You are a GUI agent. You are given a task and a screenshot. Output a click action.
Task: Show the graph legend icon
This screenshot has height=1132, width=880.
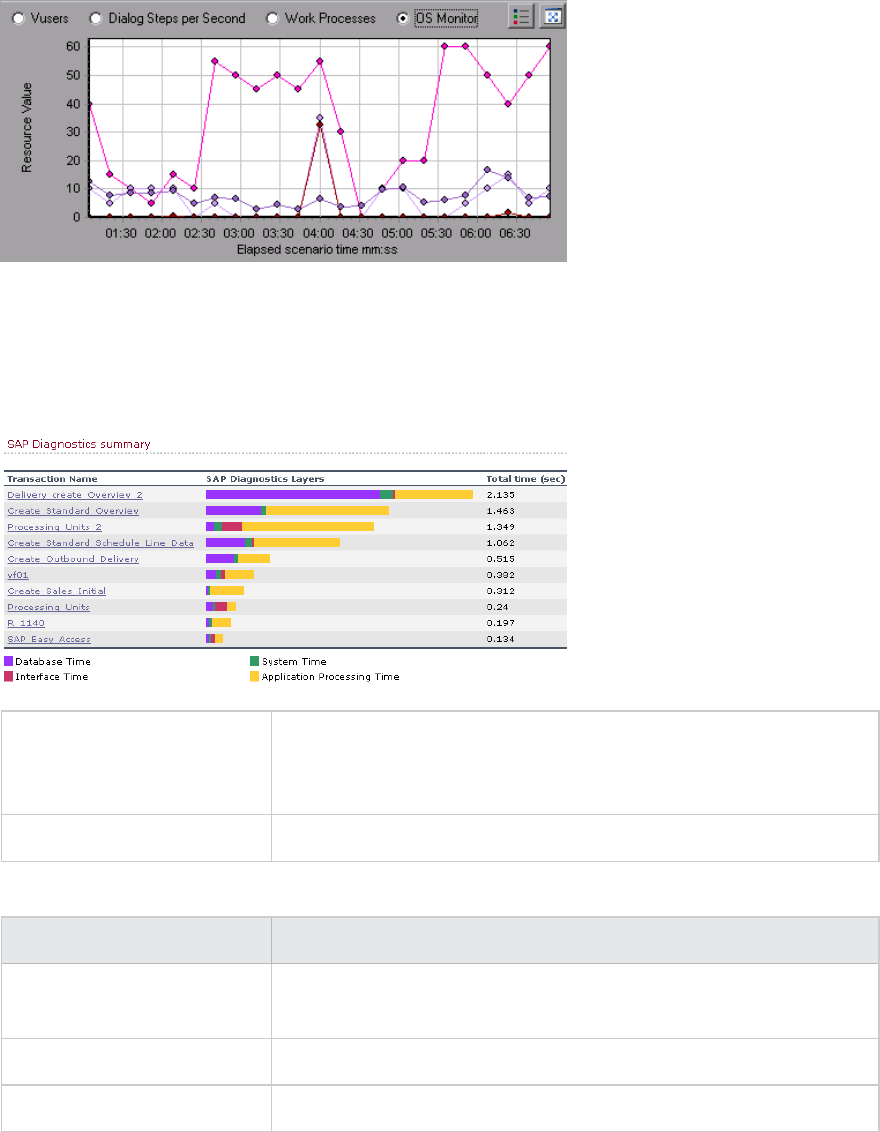pos(520,16)
